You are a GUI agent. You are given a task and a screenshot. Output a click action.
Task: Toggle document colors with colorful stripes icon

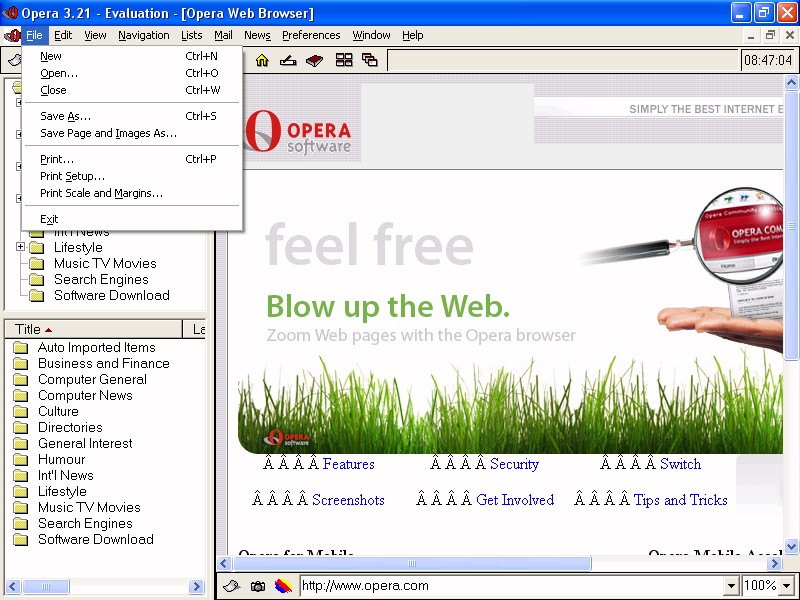pos(283,586)
